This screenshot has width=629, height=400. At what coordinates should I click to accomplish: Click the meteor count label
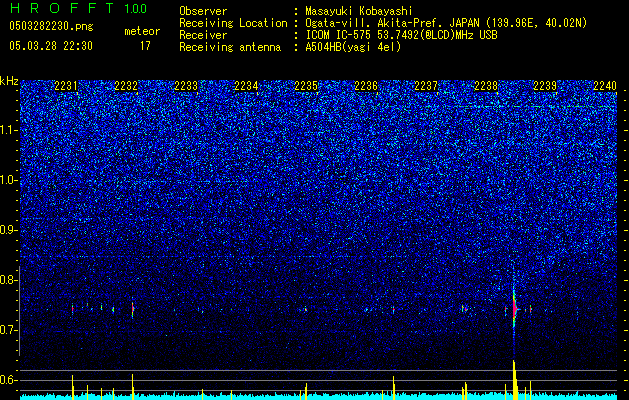[142, 31]
